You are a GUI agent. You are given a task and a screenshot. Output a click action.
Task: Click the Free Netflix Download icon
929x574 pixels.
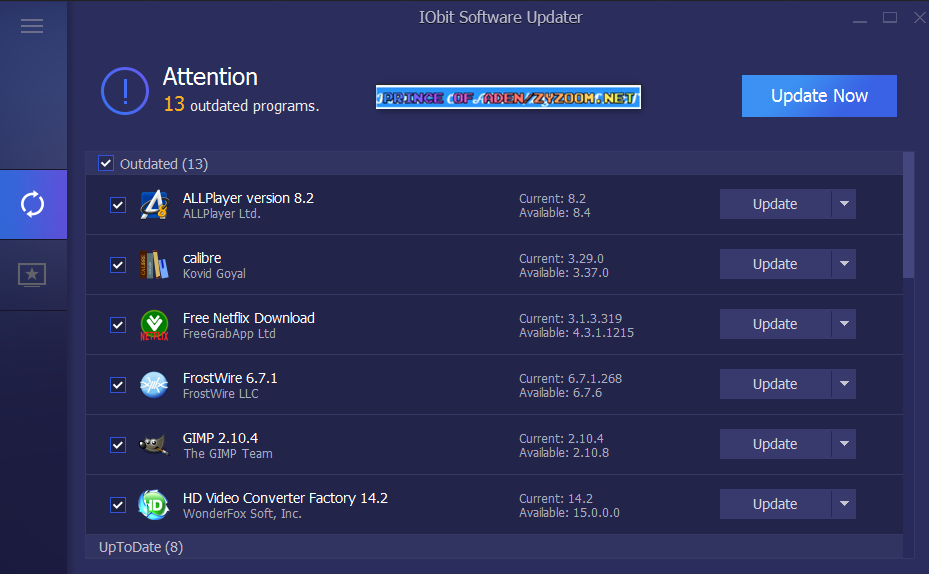coord(154,325)
